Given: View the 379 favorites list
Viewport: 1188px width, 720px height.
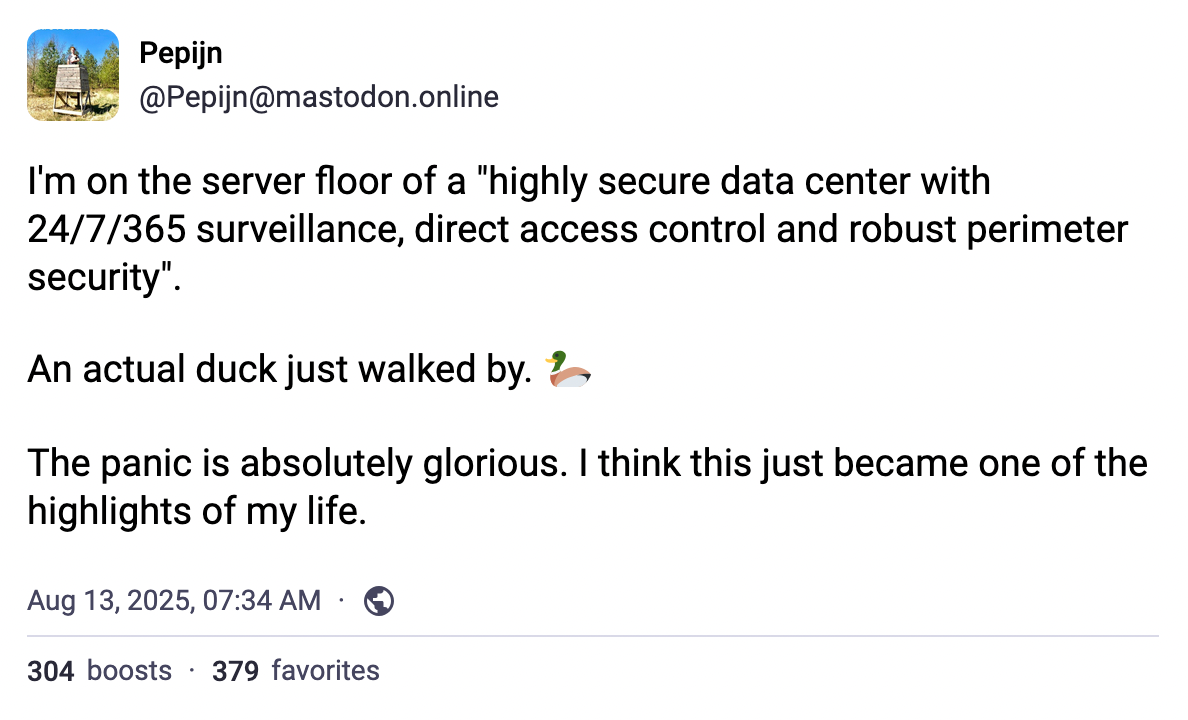Looking at the screenshot, I should [x=295, y=670].
